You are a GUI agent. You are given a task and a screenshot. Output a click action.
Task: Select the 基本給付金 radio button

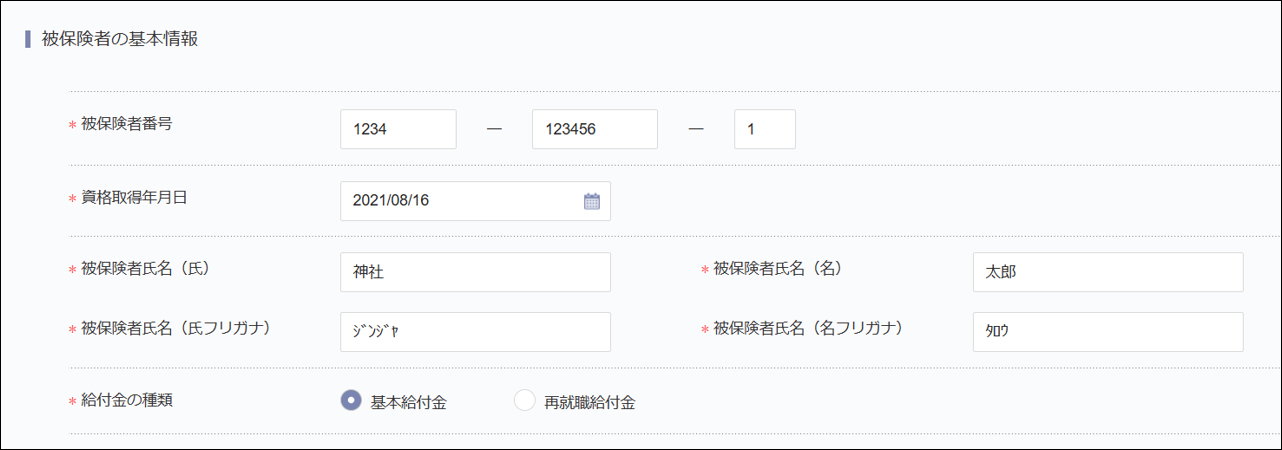(351, 401)
